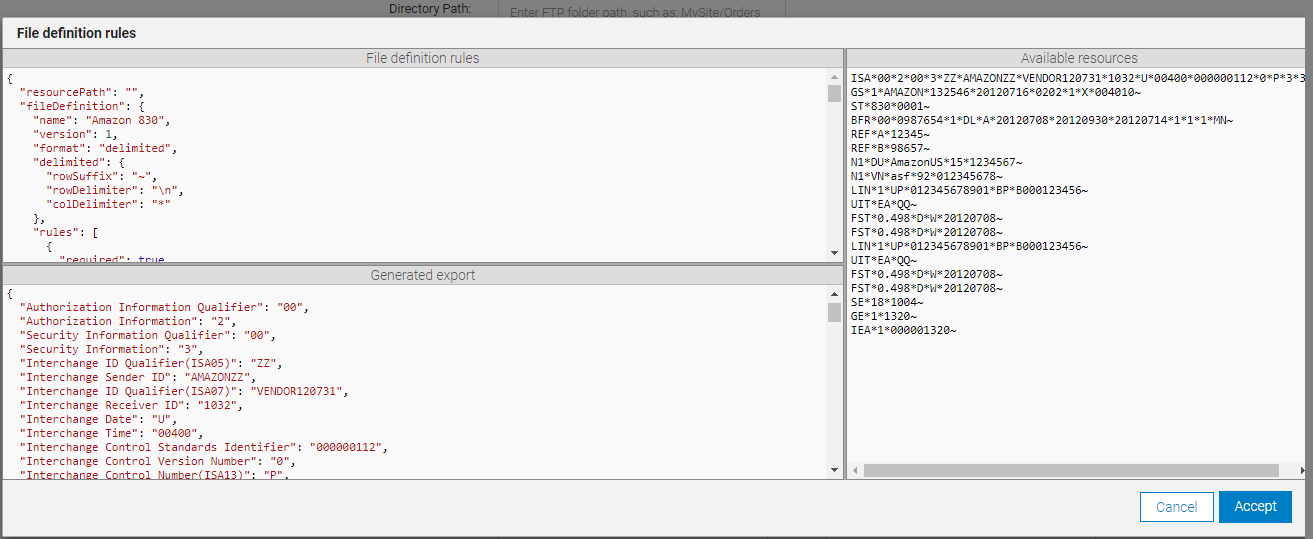Click the "rules": [ line

coord(65,232)
